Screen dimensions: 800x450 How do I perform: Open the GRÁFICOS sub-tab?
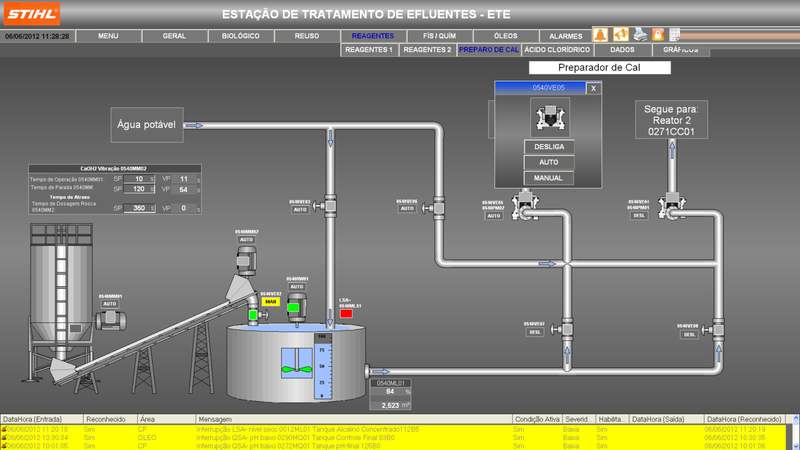681,50
